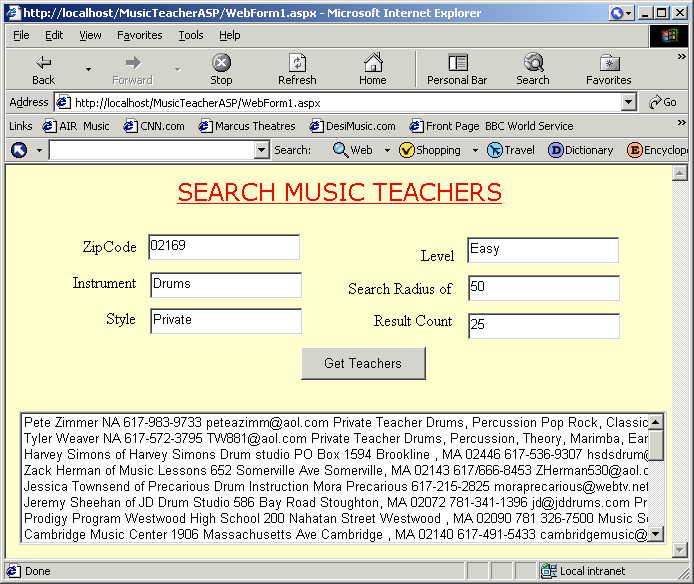This screenshot has width=694, height=584.
Task: Click the Search Radius field
Action: click(544, 288)
